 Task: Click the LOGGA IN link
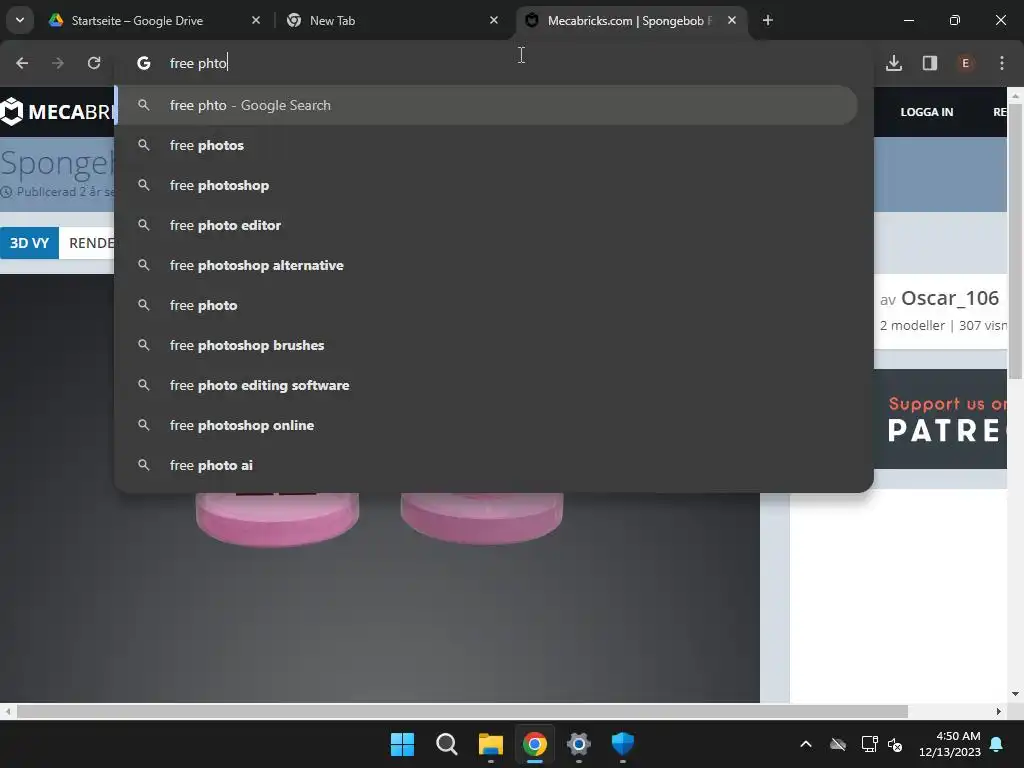coord(927,112)
